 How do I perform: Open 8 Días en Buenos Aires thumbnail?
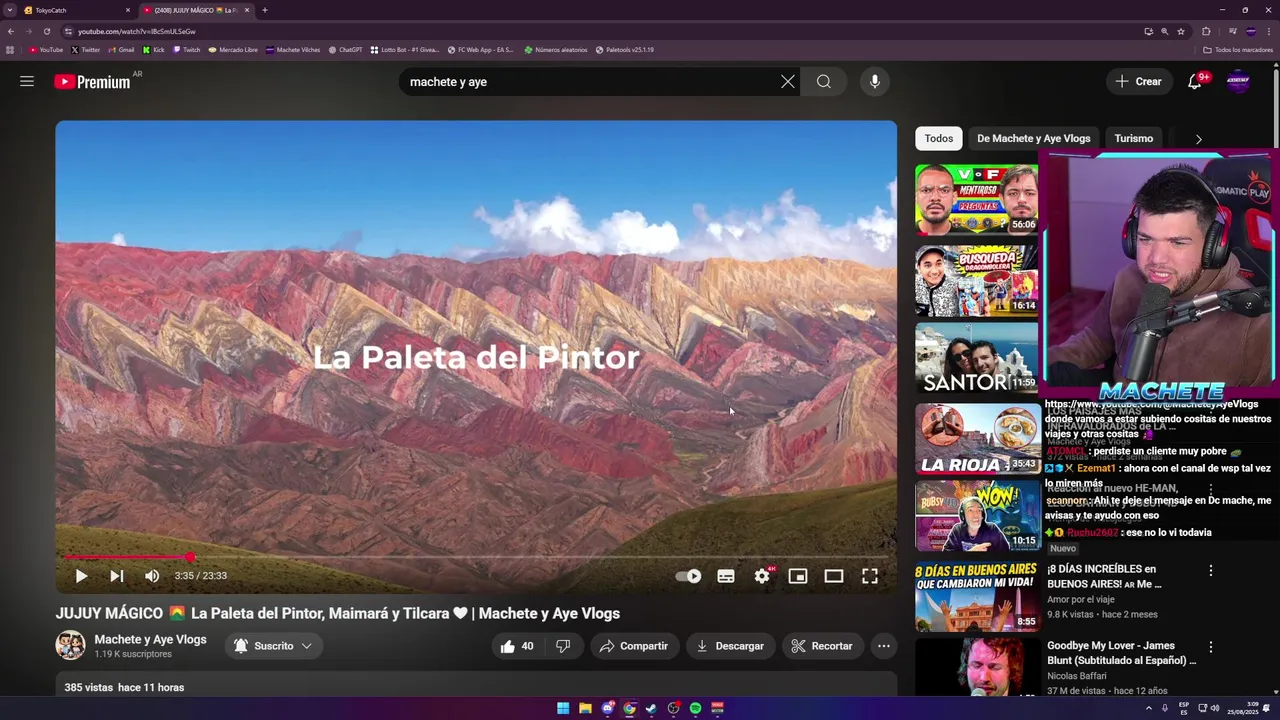click(x=977, y=597)
